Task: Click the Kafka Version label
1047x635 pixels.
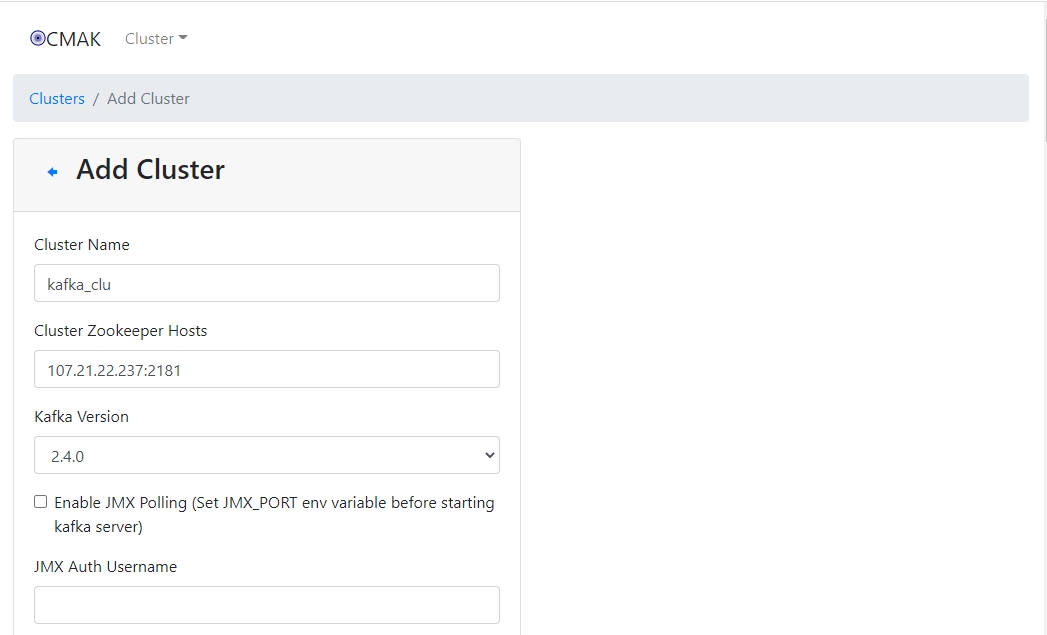Action: tap(82, 417)
